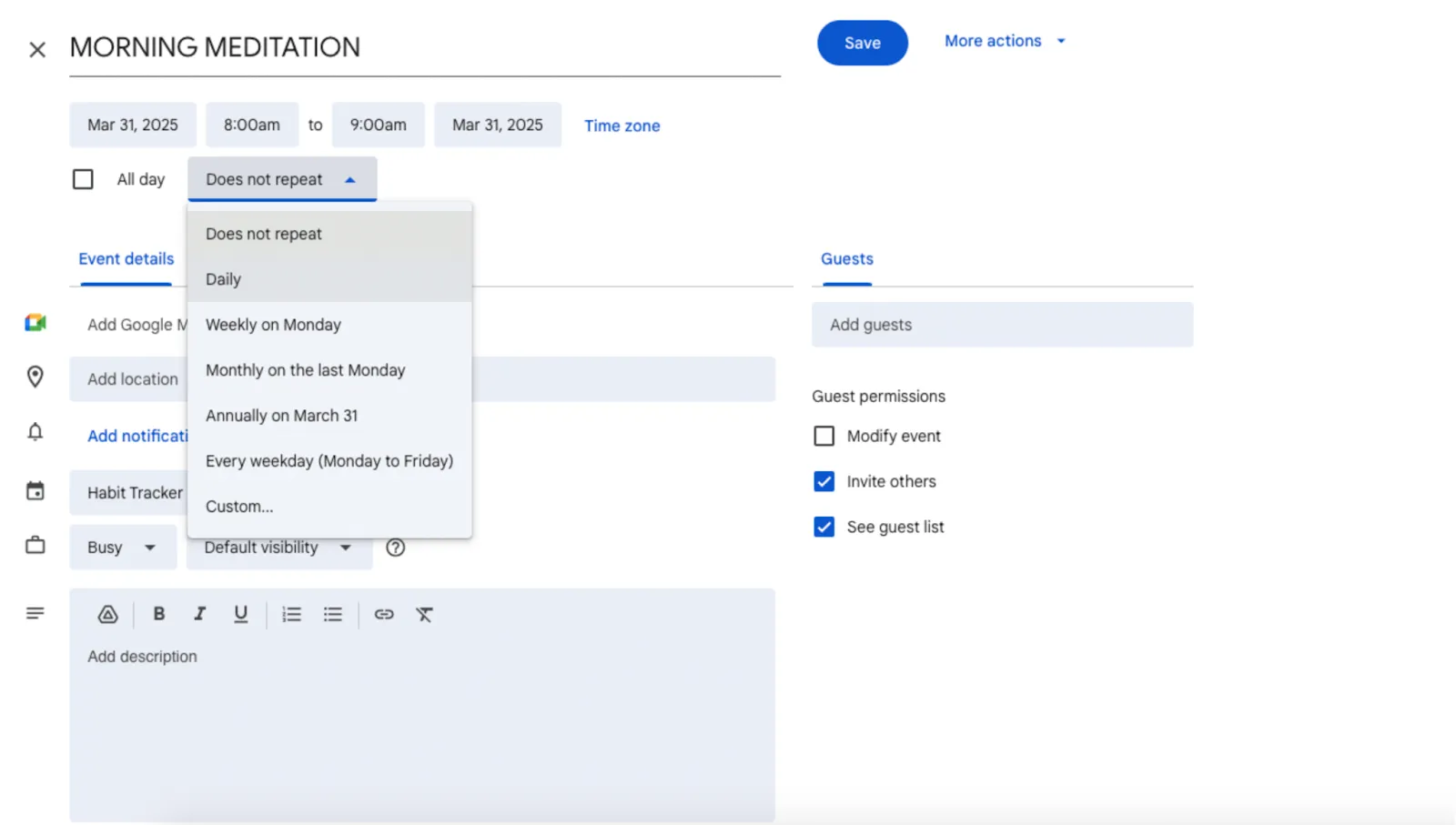Insert a bulleted list
Image resolution: width=1456 pixels, height=825 pixels.
tap(333, 614)
